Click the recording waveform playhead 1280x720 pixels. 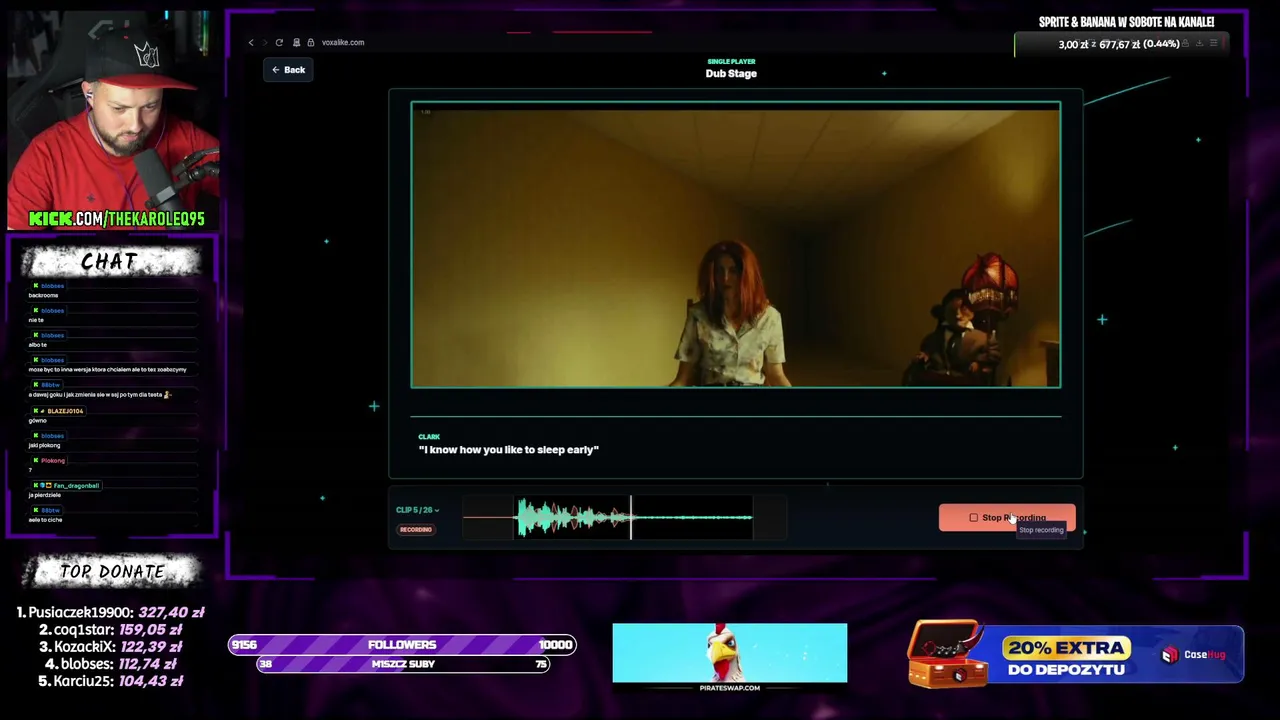click(631, 517)
